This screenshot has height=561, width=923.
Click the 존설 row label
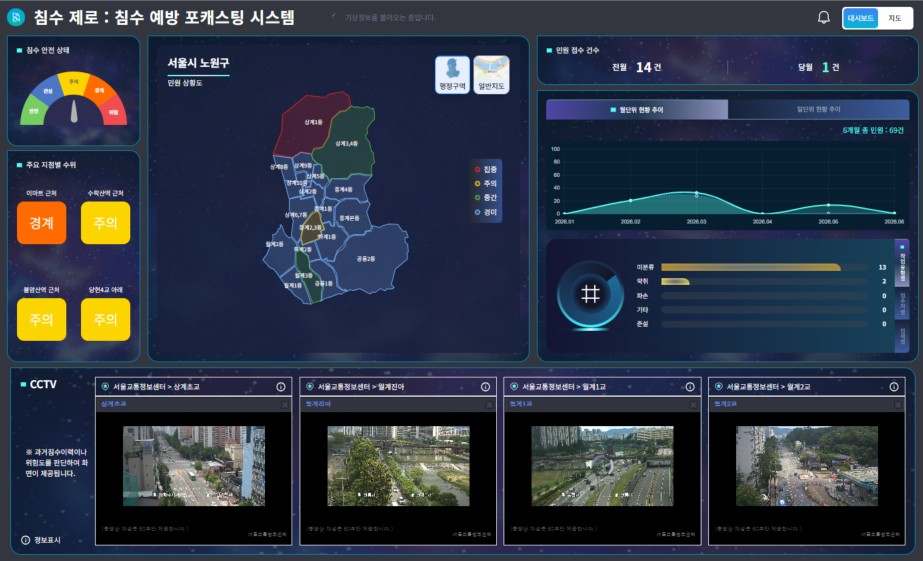pyautogui.click(x=642, y=324)
